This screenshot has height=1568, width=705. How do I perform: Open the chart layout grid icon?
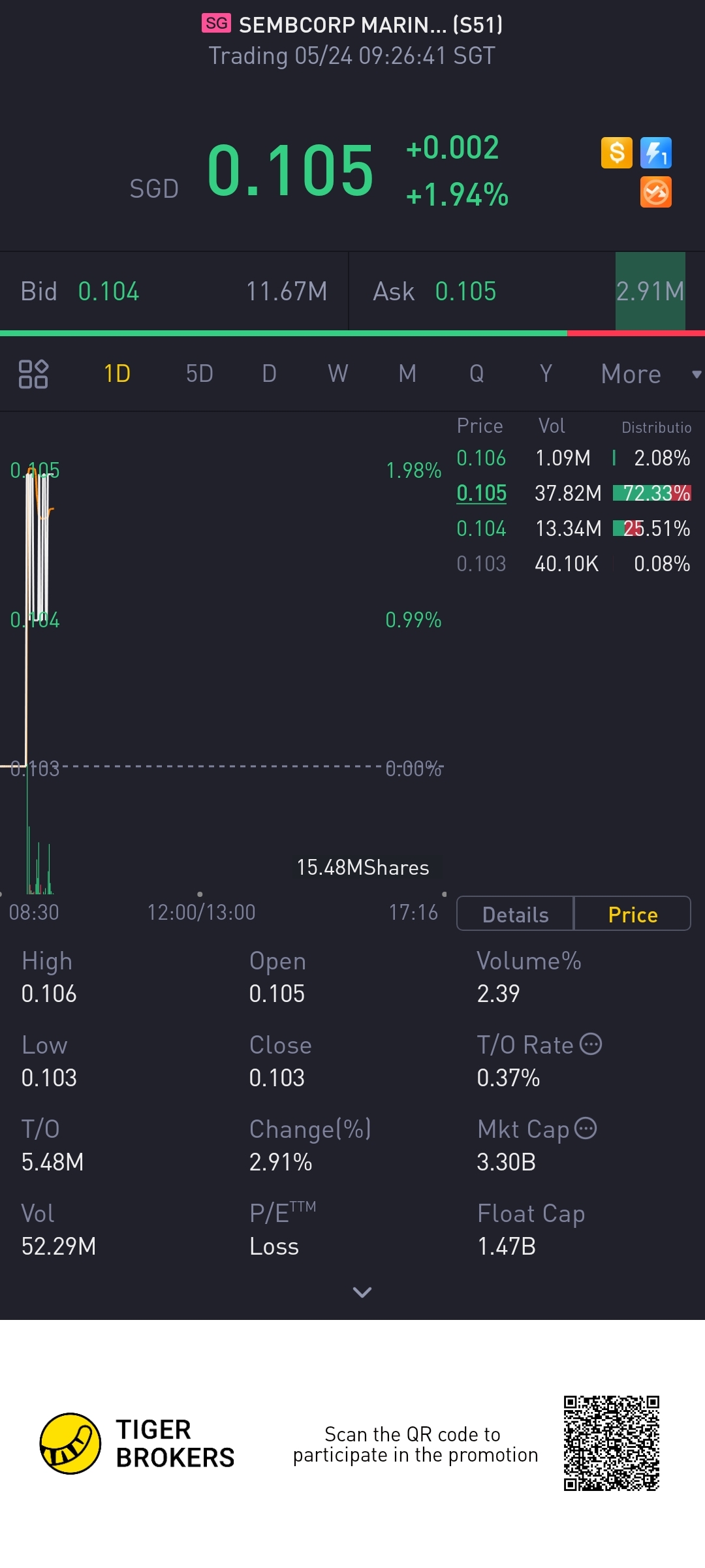click(x=33, y=374)
